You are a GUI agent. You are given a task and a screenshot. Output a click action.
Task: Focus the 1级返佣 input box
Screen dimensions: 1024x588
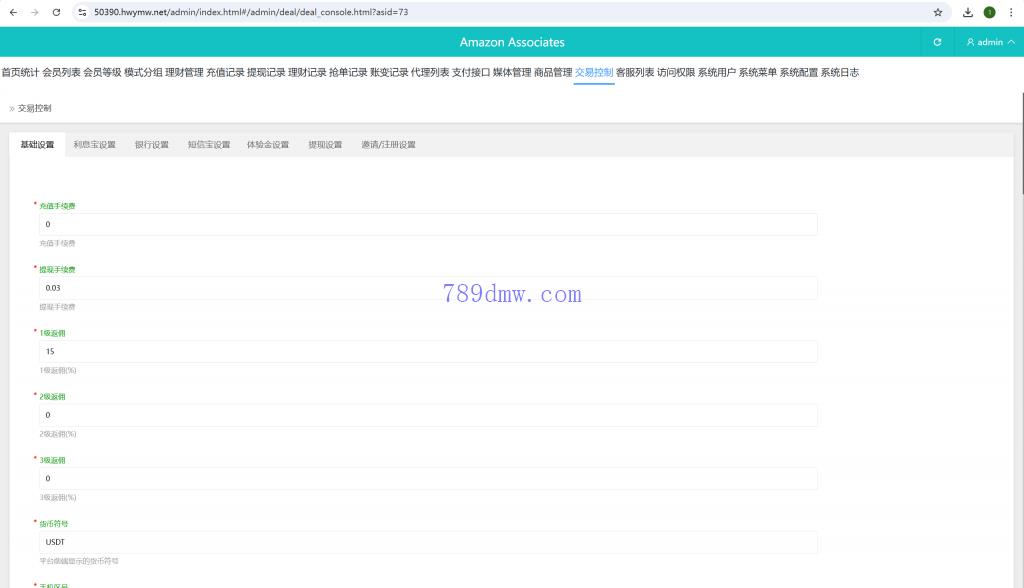tap(428, 352)
